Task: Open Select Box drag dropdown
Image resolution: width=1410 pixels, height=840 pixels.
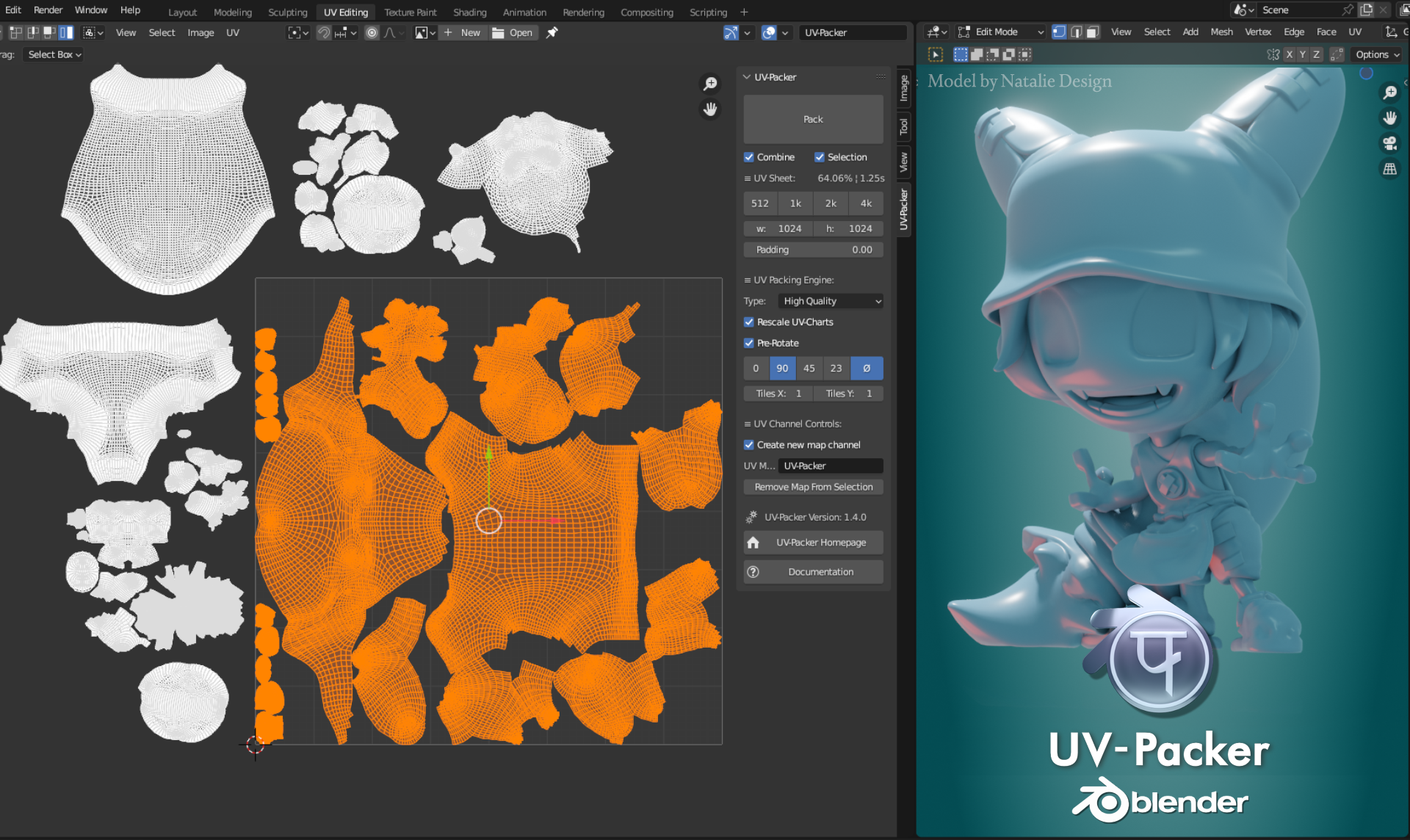Action: click(x=54, y=54)
